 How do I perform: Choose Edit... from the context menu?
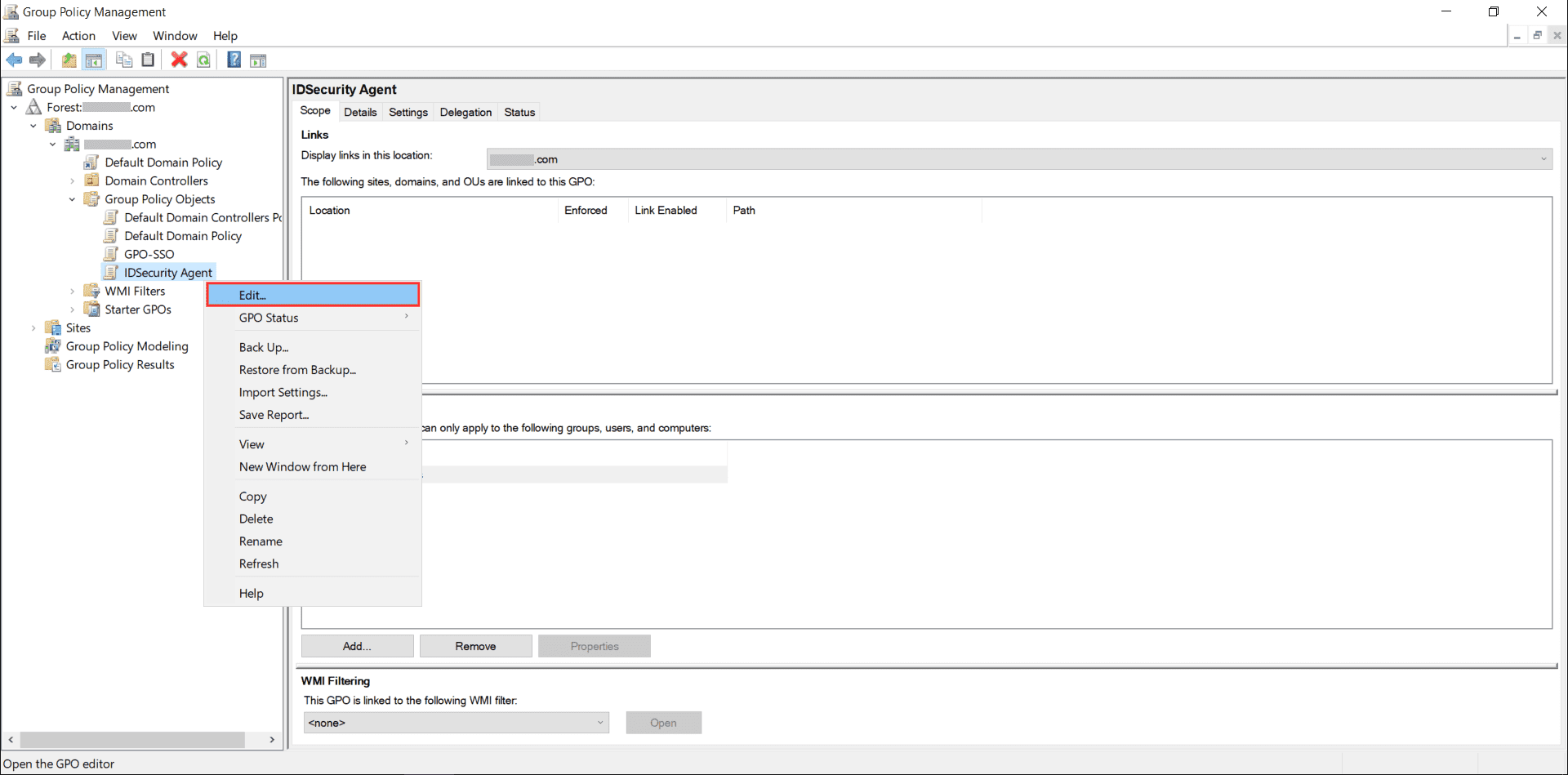pyautogui.click(x=313, y=295)
